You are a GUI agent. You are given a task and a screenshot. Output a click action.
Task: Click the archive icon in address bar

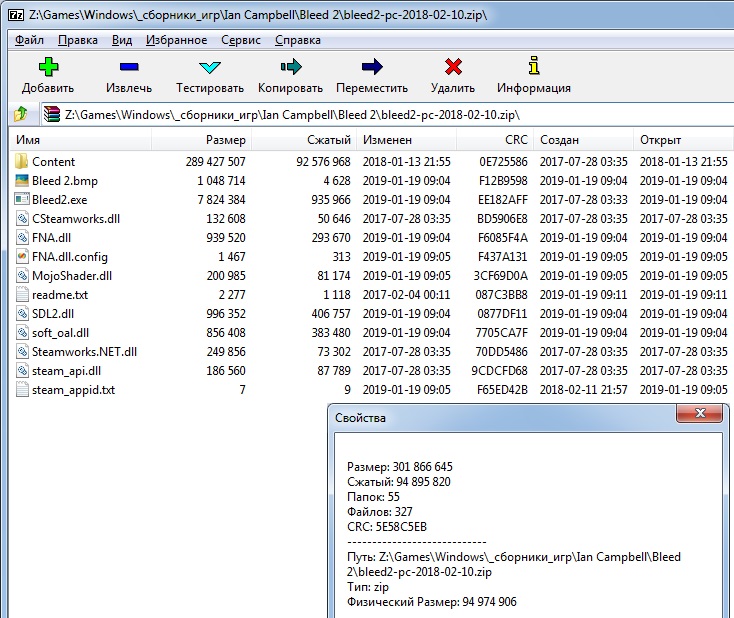click(51, 114)
